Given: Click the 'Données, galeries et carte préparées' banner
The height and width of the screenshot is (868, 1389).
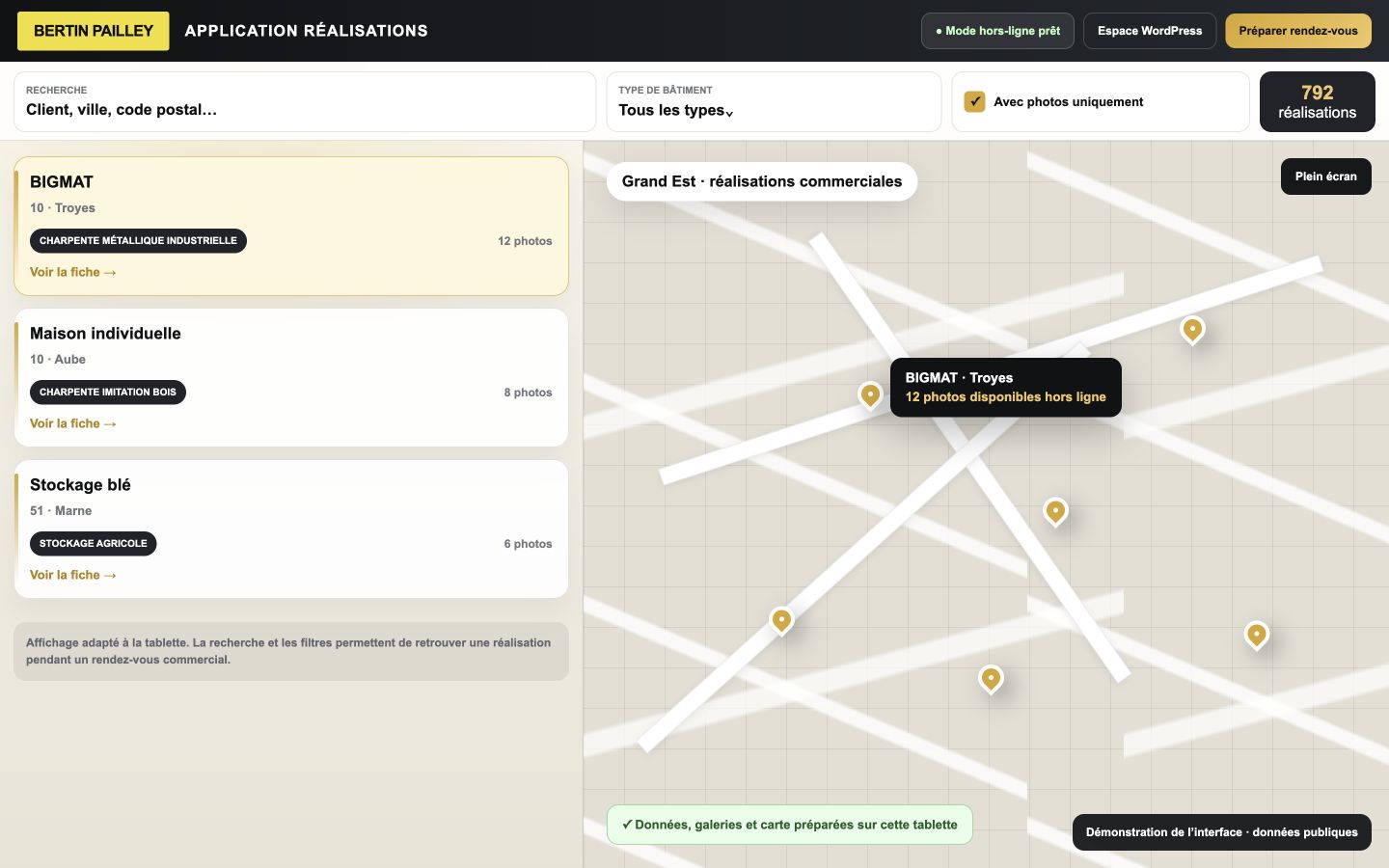Looking at the screenshot, I should pos(790,825).
